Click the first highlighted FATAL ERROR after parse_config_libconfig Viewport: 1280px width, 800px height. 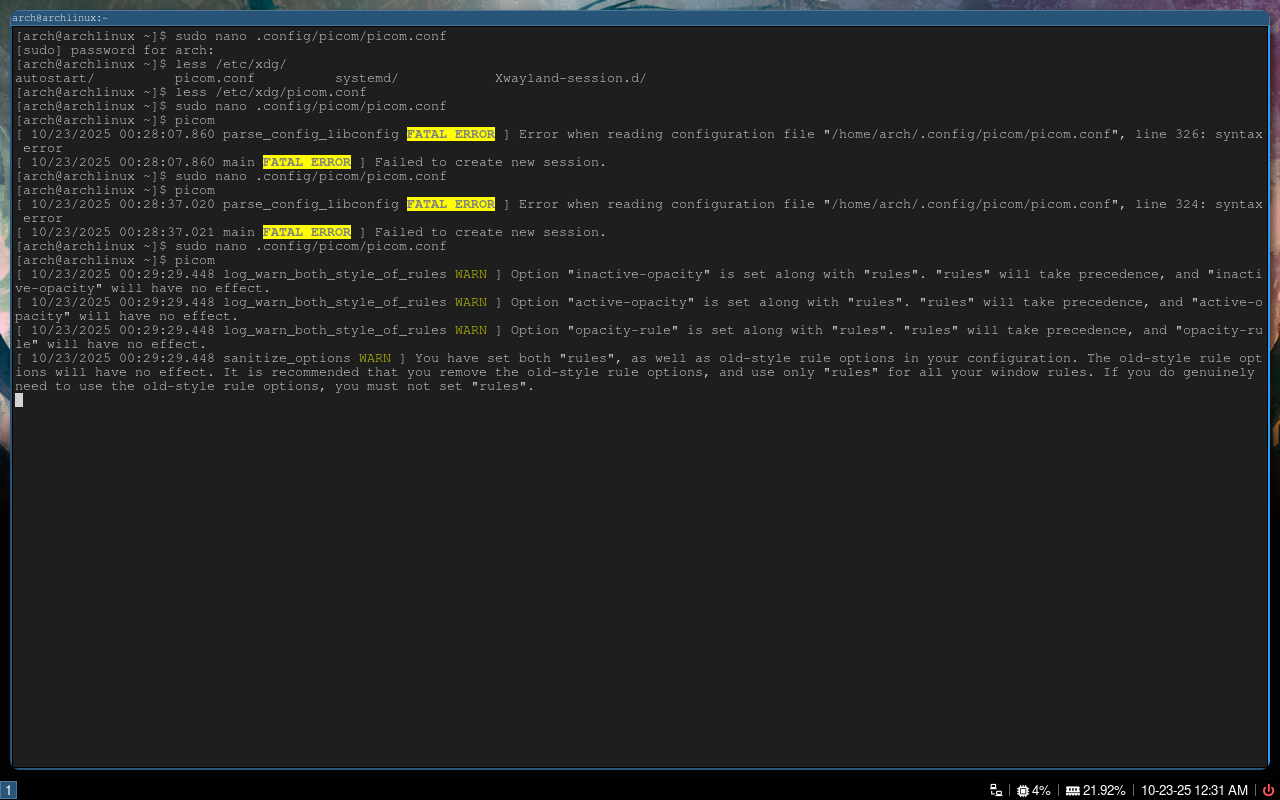(x=451, y=134)
